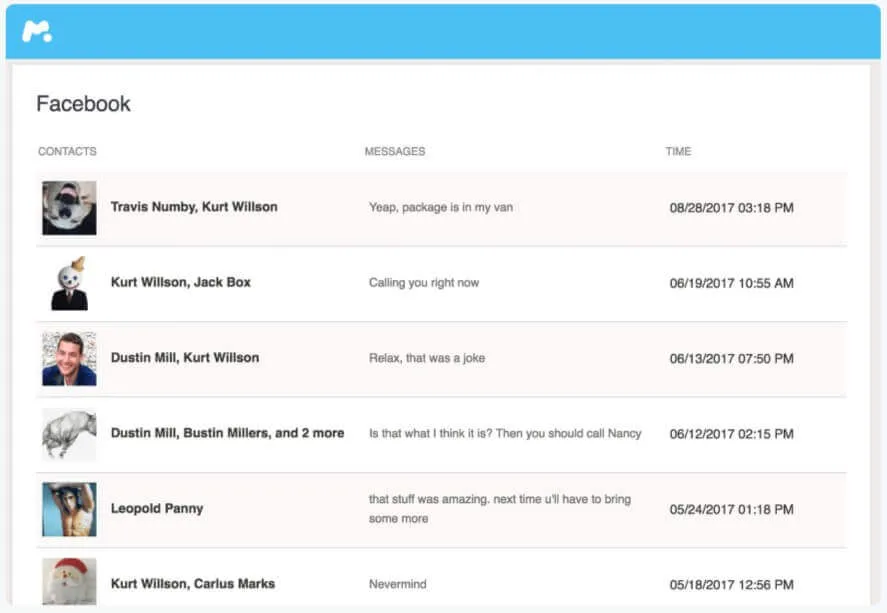The width and height of the screenshot is (887, 613).
Task: Click the rhino sketch group avatar
Action: tap(69, 434)
